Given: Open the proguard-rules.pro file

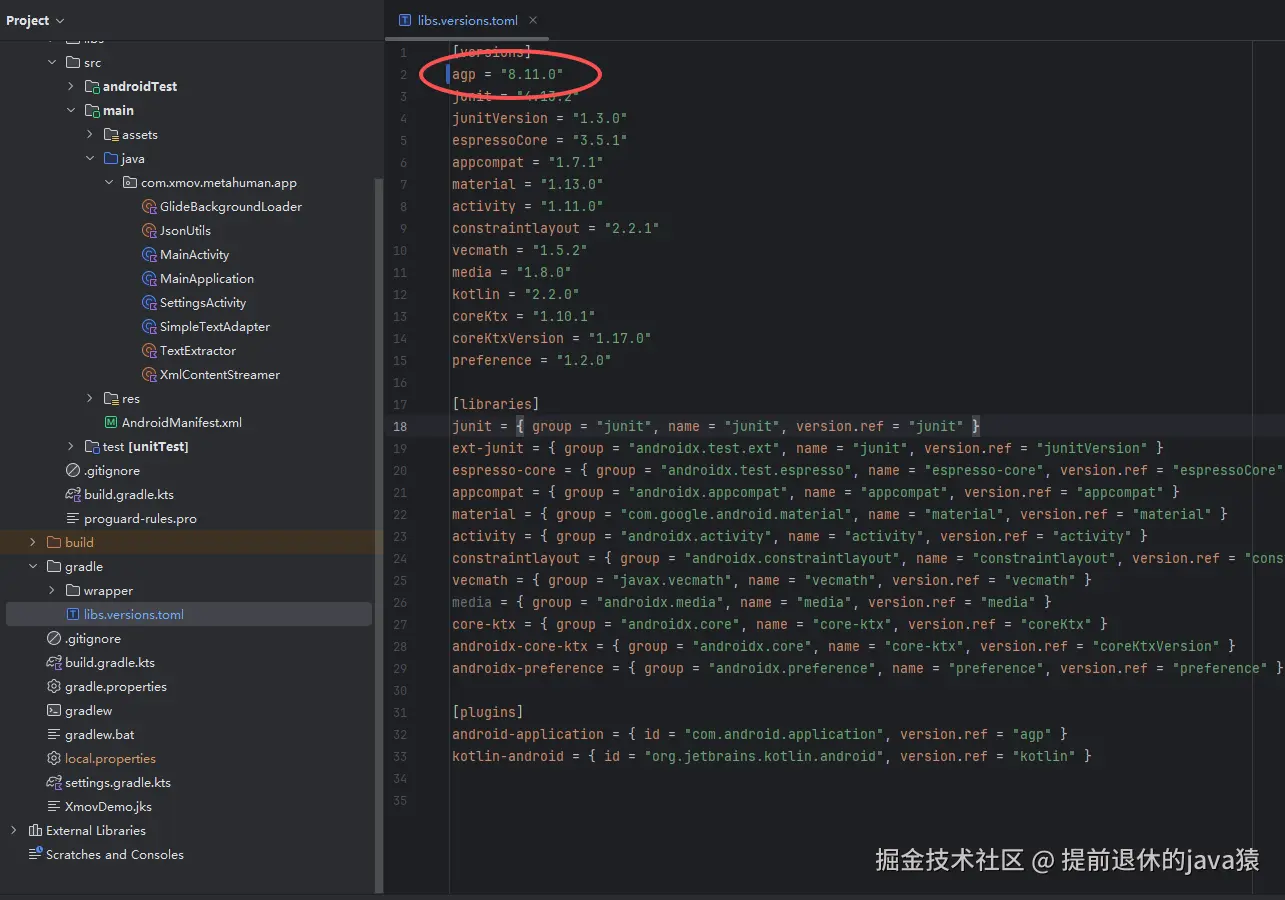Looking at the screenshot, I should tap(140, 519).
